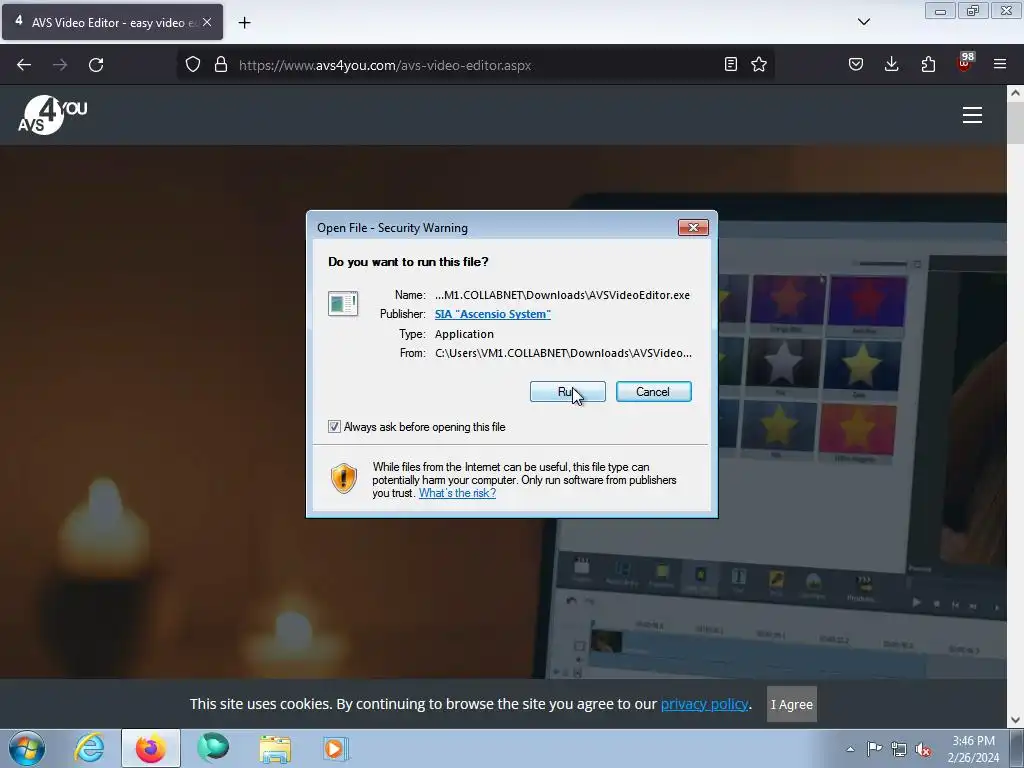Click the network tray icon
Image resolution: width=1024 pixels, height=768 pixels.
click(x=899, y=749)
